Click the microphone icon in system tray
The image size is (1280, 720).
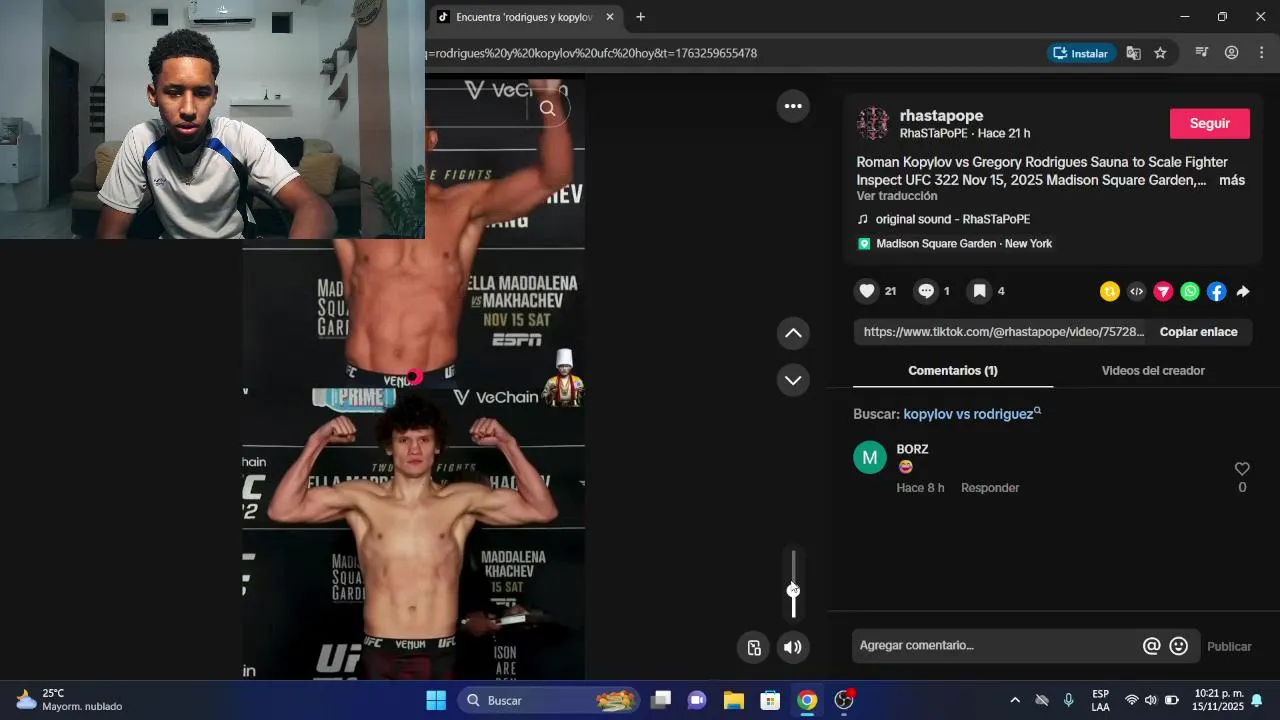pos(1069,700)
